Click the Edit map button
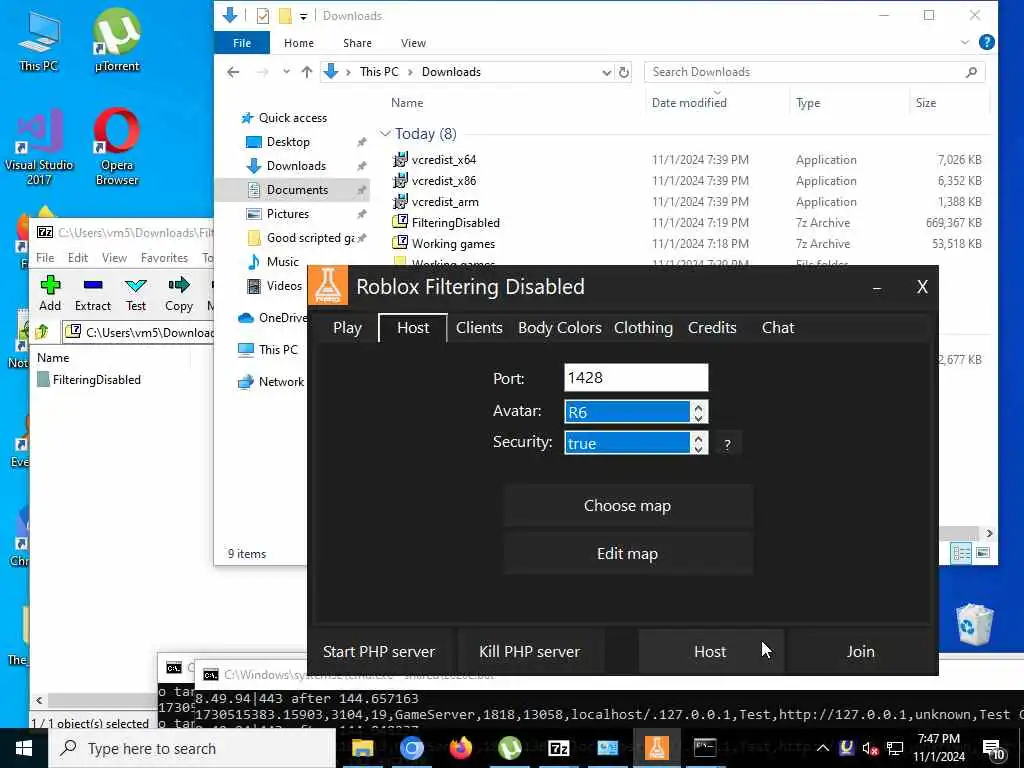 tap(628, 554)
